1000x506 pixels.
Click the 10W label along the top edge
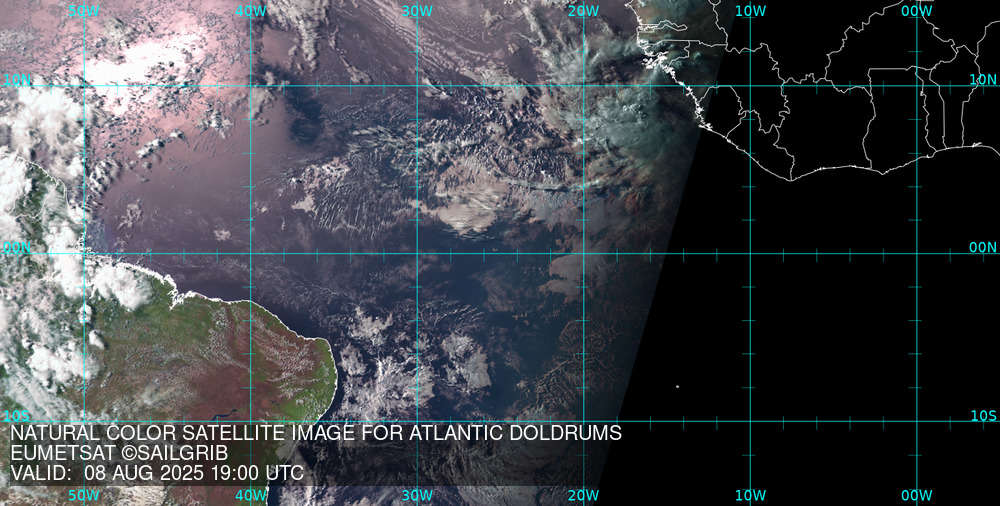[750, 11]
